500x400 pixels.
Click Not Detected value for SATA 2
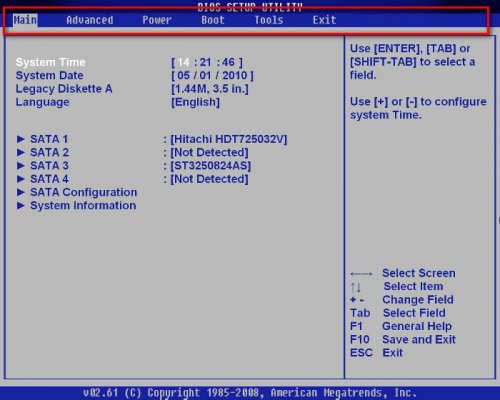coord(209,152)
